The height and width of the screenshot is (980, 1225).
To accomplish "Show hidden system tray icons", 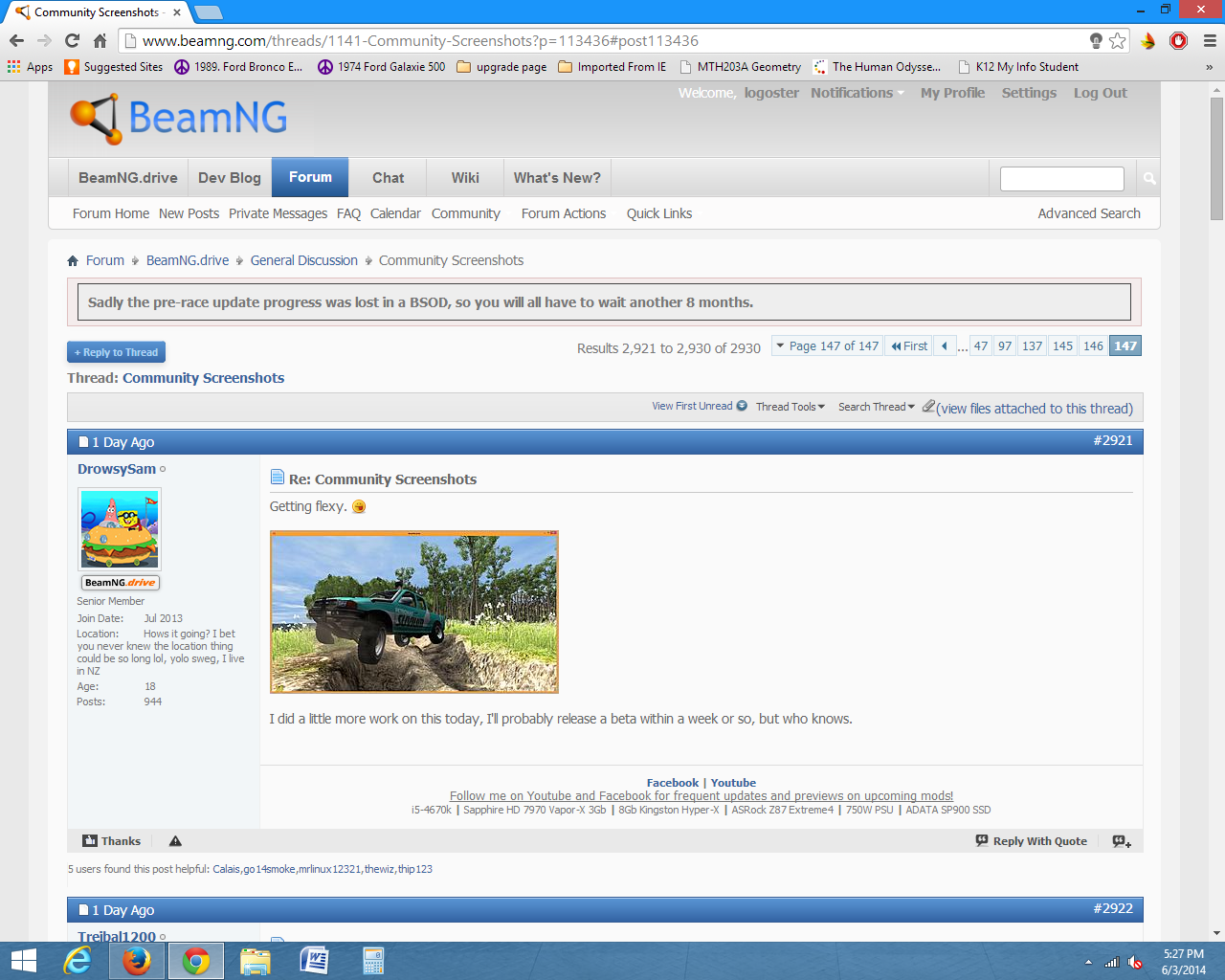I will click(x=1088, y=962).
